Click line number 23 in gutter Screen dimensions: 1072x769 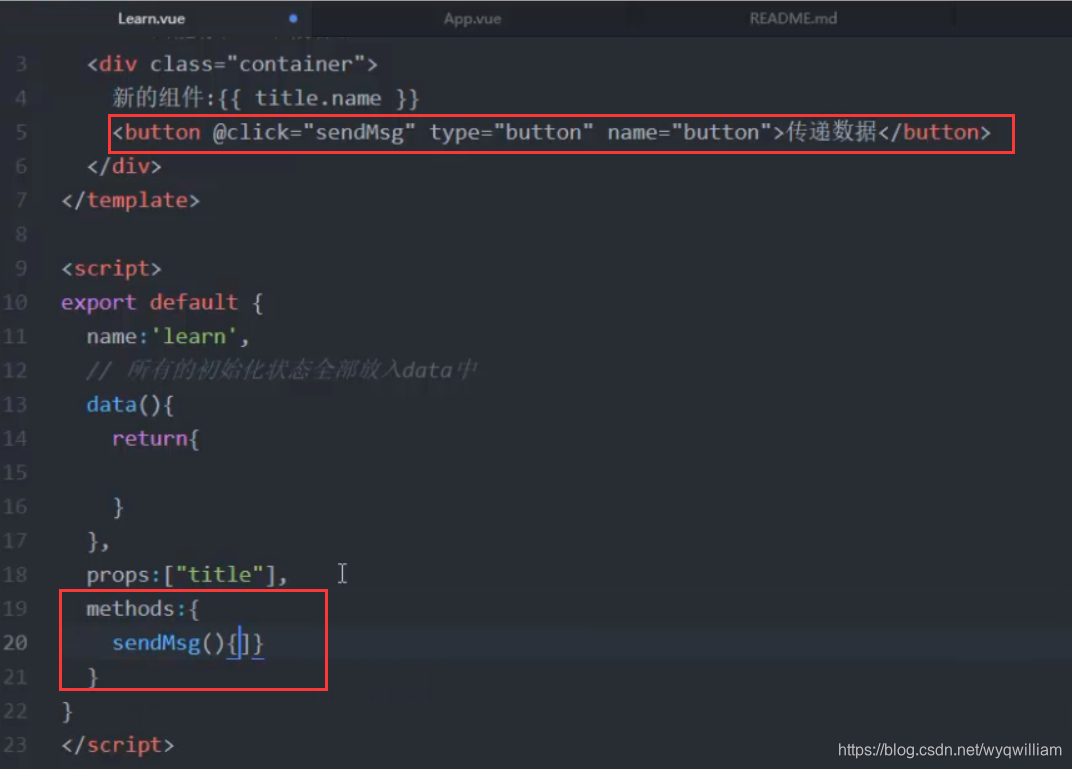coord(15,745)
